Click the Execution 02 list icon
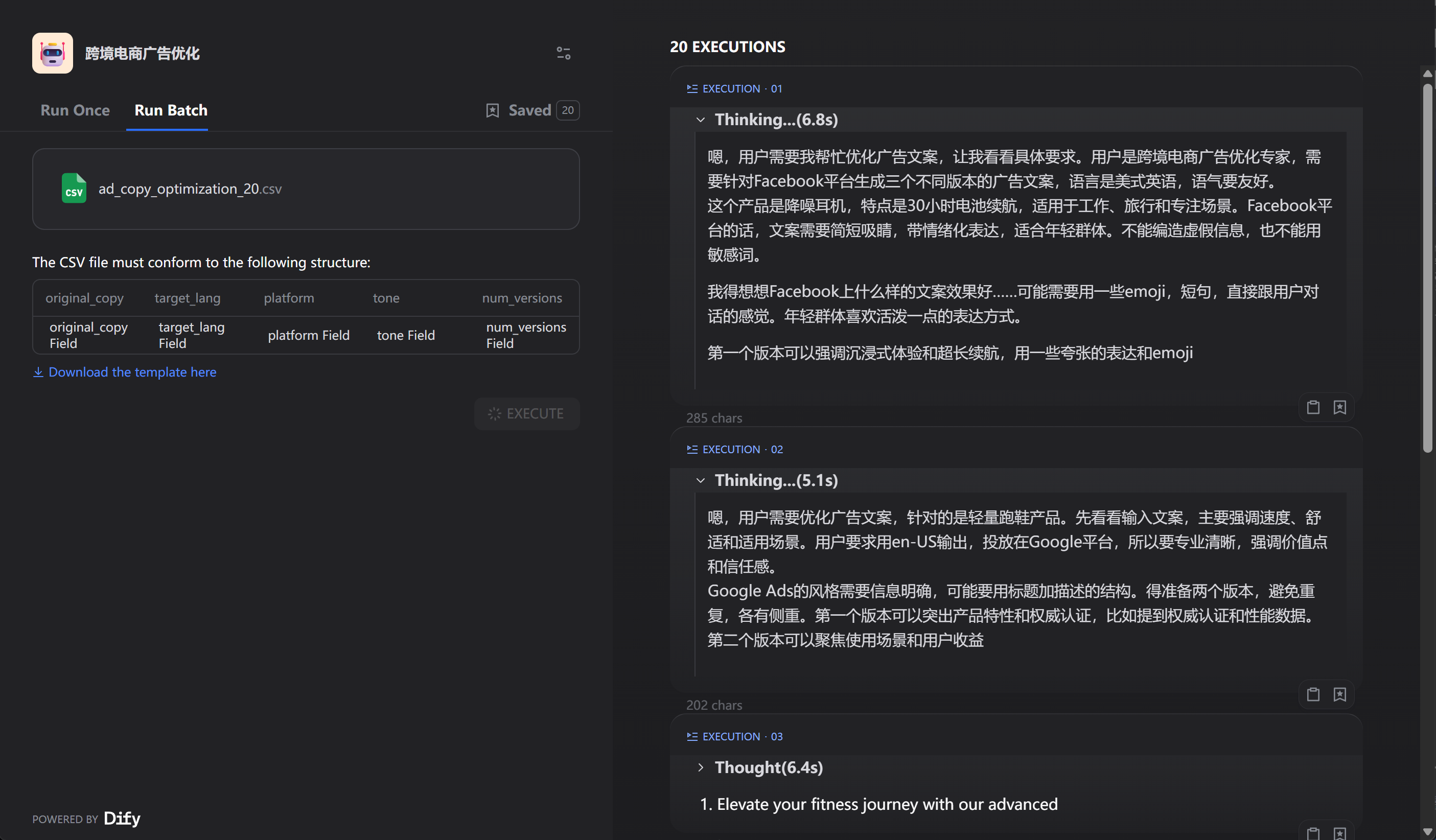1436x840 pixels. [692, 450]
